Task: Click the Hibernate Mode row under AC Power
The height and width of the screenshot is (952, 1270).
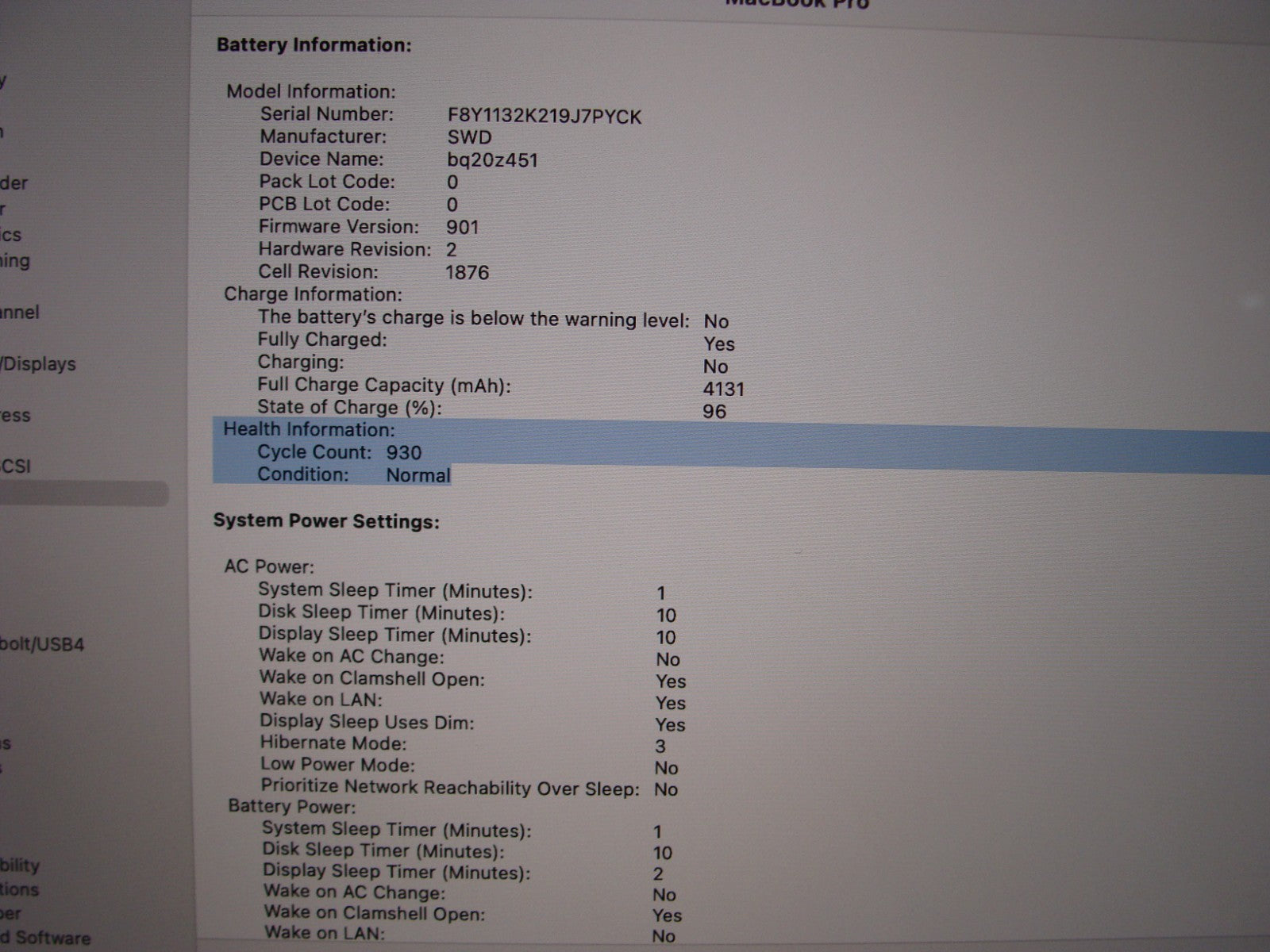Action: point(333,743)
